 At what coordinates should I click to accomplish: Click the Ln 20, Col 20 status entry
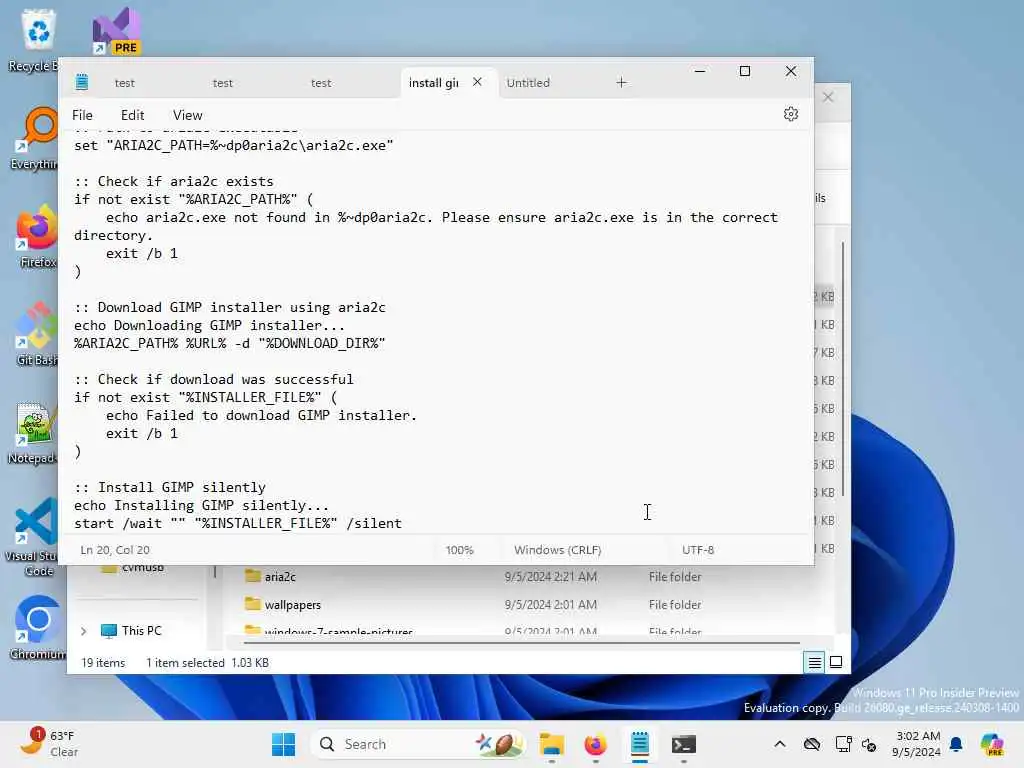[115, 550]
